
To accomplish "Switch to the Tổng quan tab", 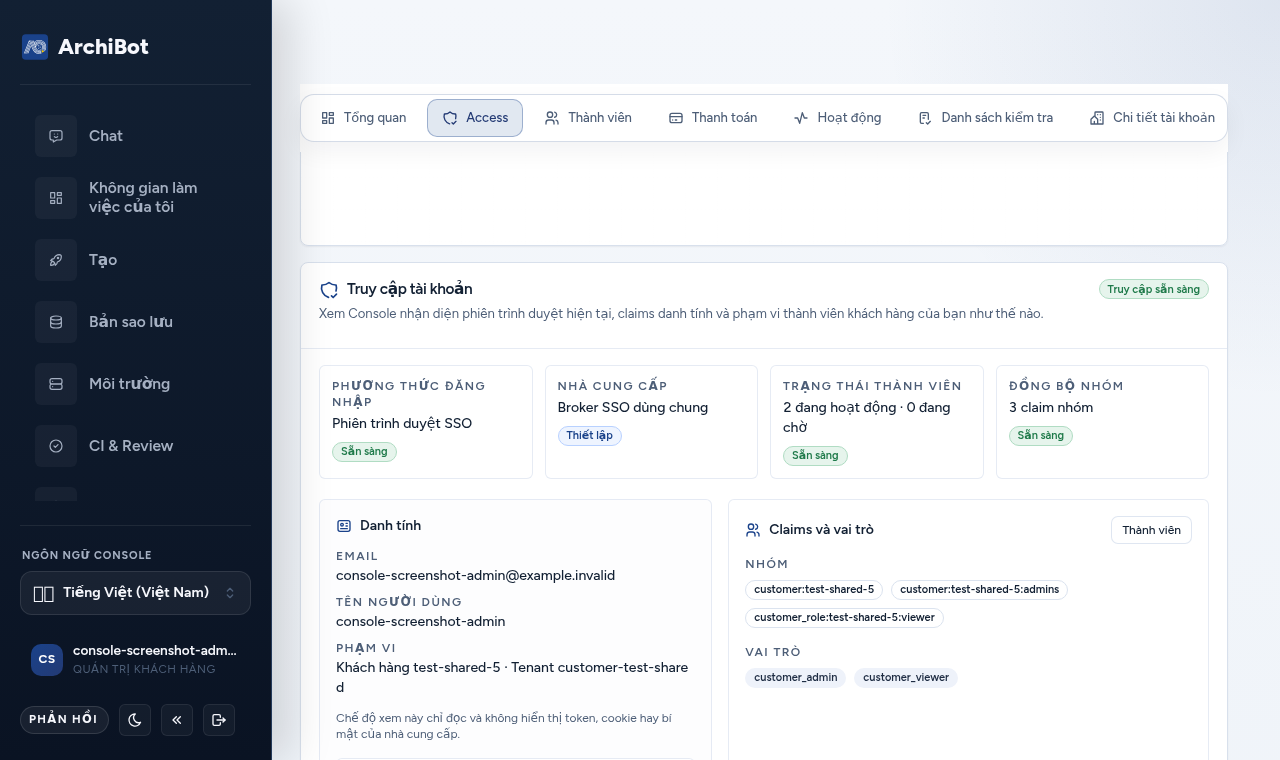I will [x=364, y=118].
